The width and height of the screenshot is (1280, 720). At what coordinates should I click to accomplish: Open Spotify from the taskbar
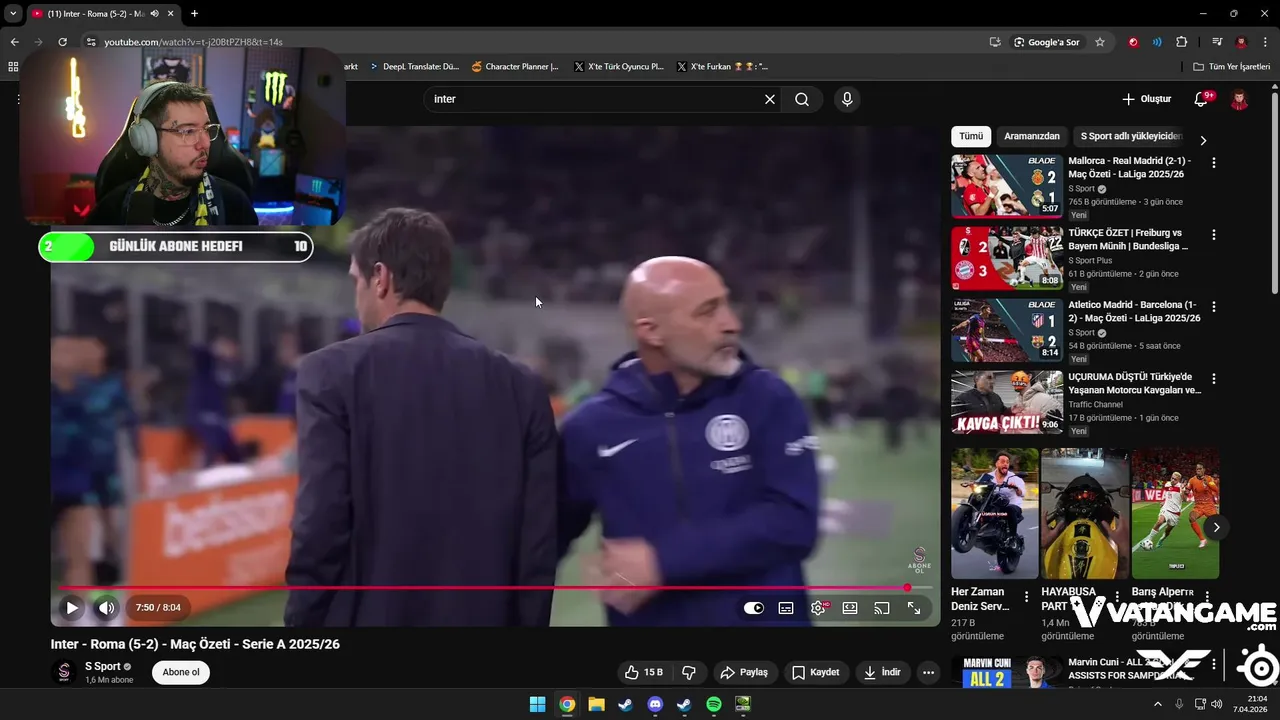714,704
